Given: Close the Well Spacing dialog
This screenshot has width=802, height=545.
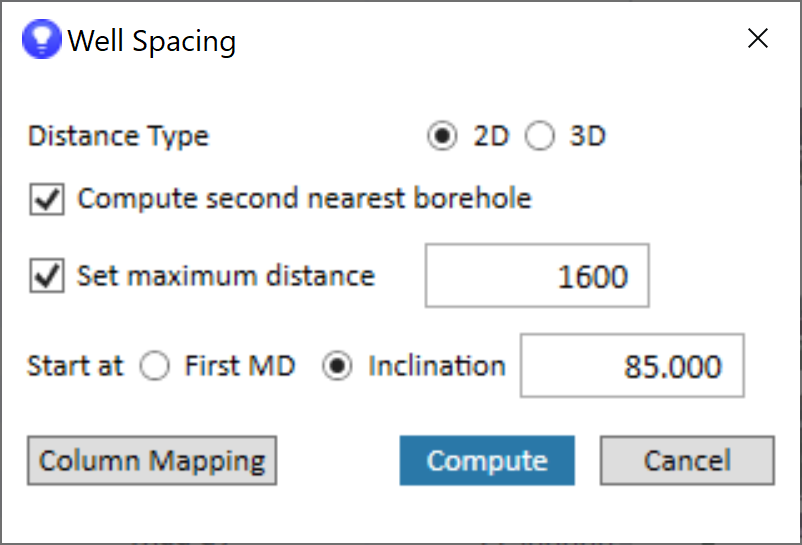Looking at the screenshot, I should 758,39.
